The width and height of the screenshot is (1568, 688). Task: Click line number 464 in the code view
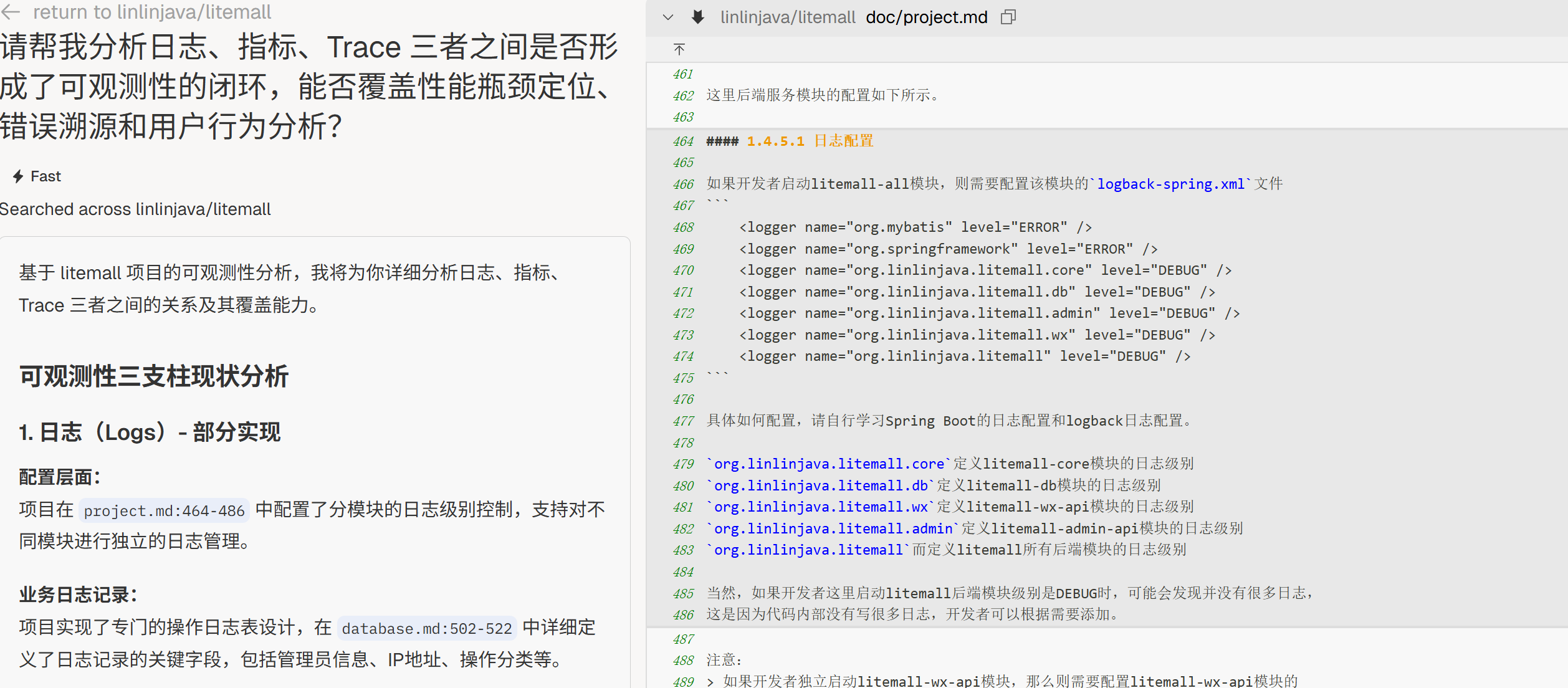click(683, 141)
